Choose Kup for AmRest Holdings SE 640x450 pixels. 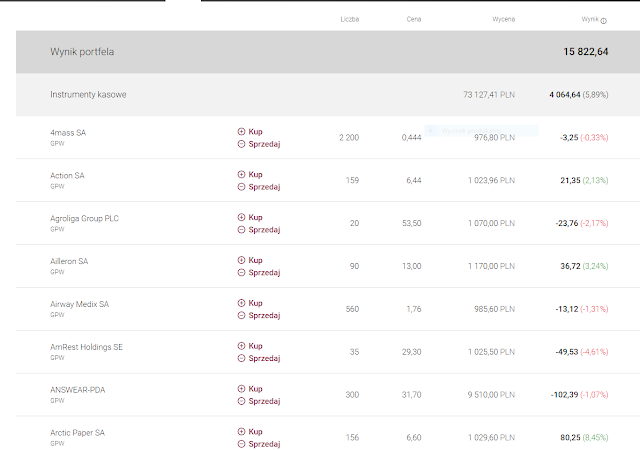click(x=255, y=346)
